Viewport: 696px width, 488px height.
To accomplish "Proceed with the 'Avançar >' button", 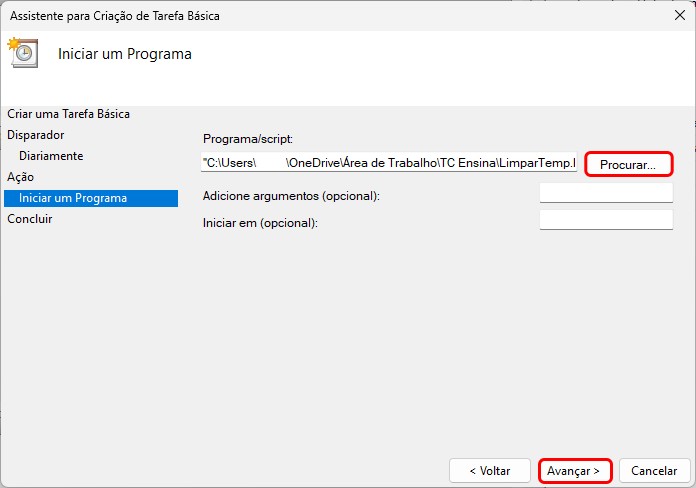I will pyautogui.click(x=575, y=470).
